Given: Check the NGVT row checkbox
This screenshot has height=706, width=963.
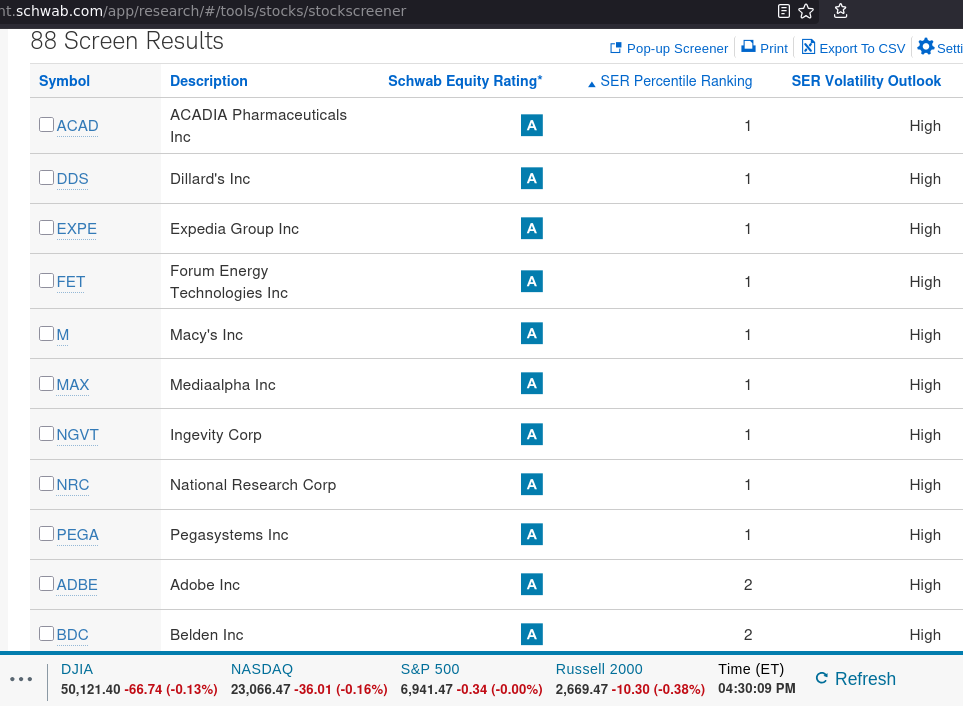Looking at the screenshot, I should coord(47,433).
